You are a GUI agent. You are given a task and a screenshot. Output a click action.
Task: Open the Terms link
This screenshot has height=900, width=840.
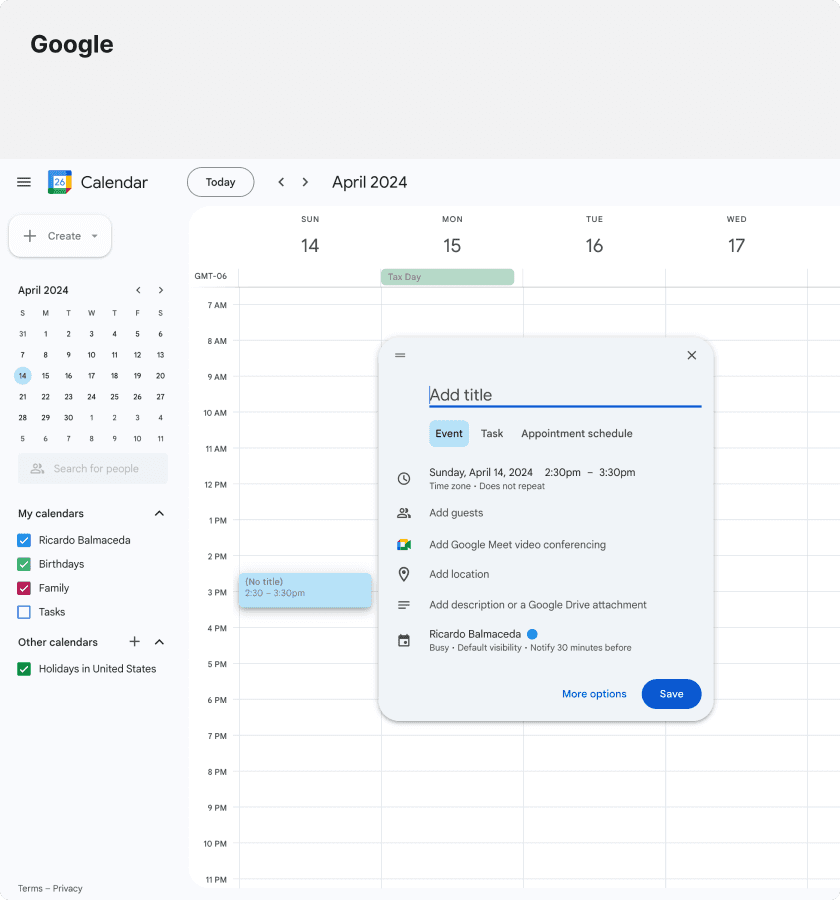[x=30, y=889]
